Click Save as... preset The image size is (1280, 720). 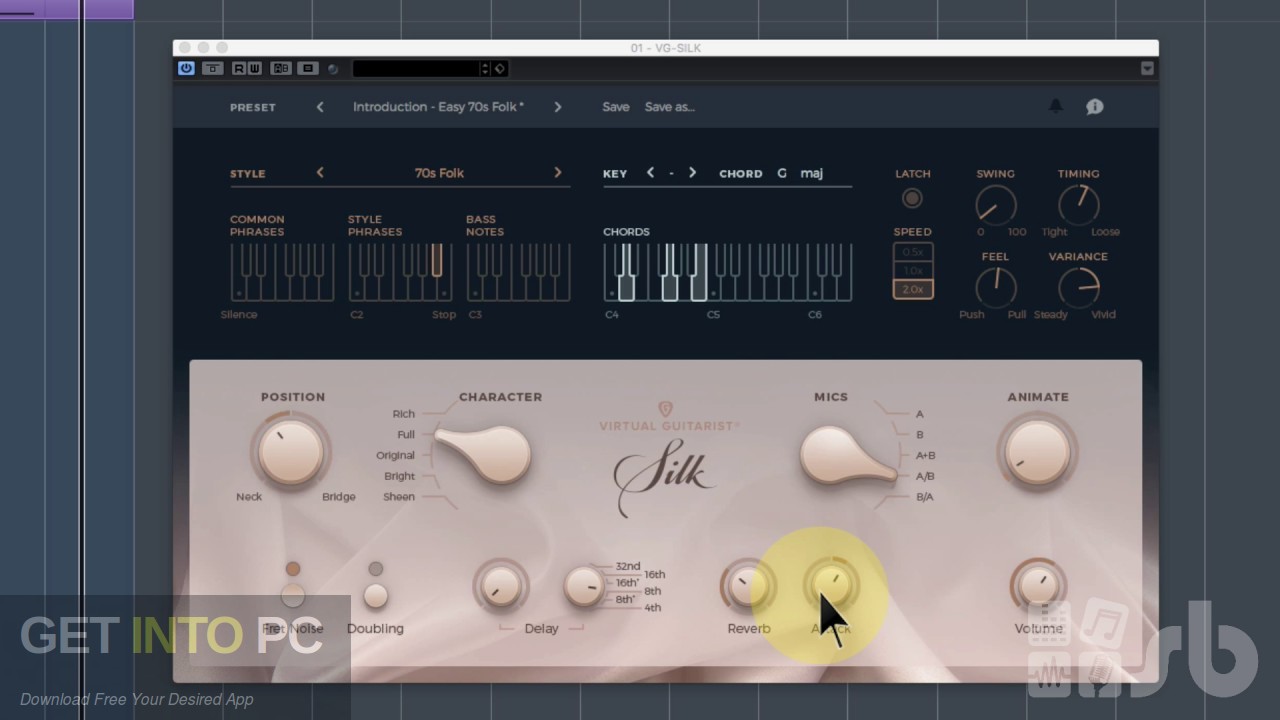[x=670, y=107]
